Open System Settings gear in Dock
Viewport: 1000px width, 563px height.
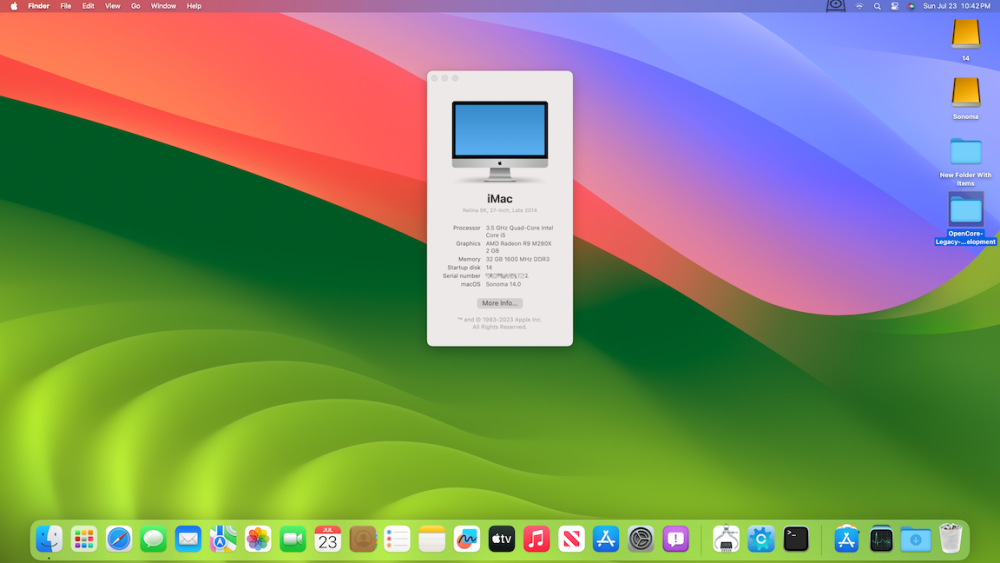(x=641, y=539)
